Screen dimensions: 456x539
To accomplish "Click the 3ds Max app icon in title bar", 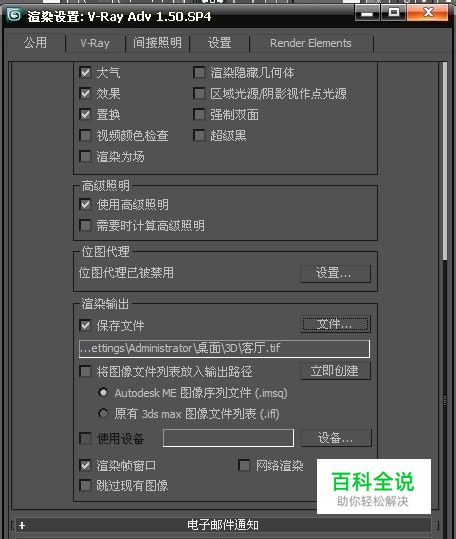I will coord(14,15).
